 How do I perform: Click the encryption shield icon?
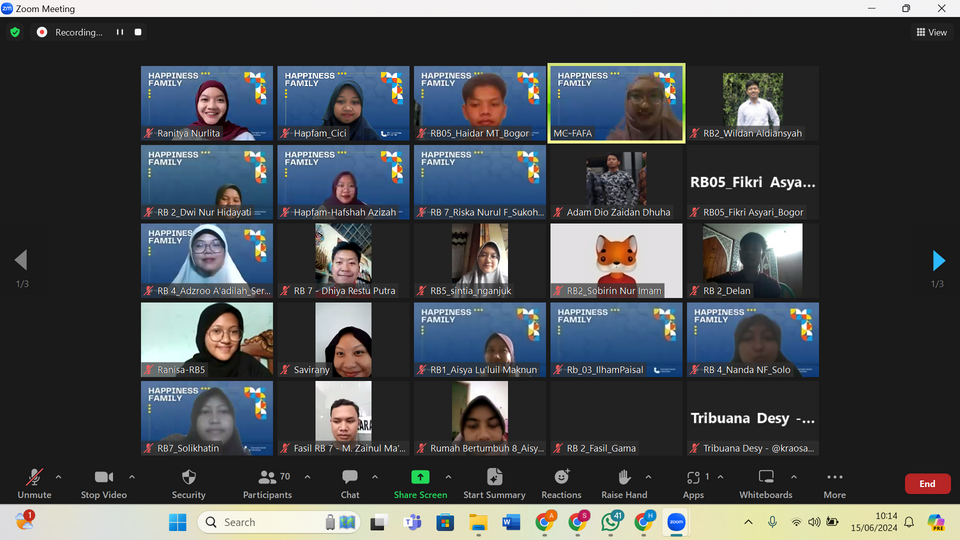(15, 32)
